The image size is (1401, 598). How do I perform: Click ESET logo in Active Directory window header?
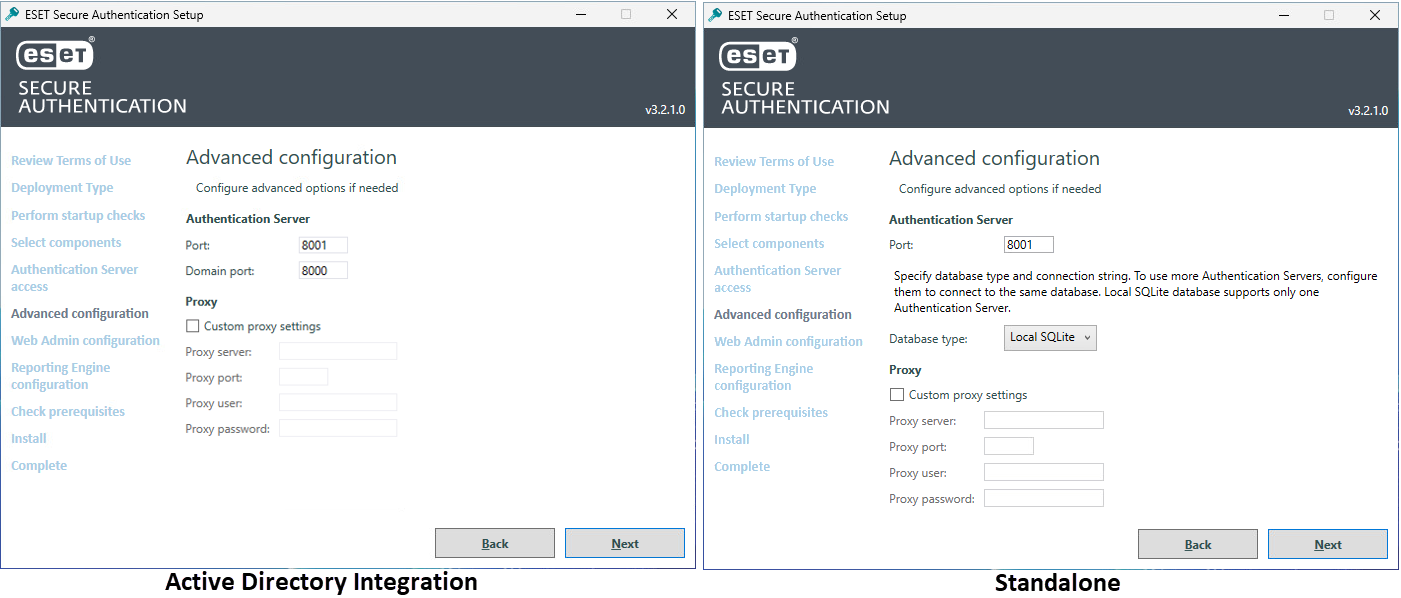[x=56, y=55]
